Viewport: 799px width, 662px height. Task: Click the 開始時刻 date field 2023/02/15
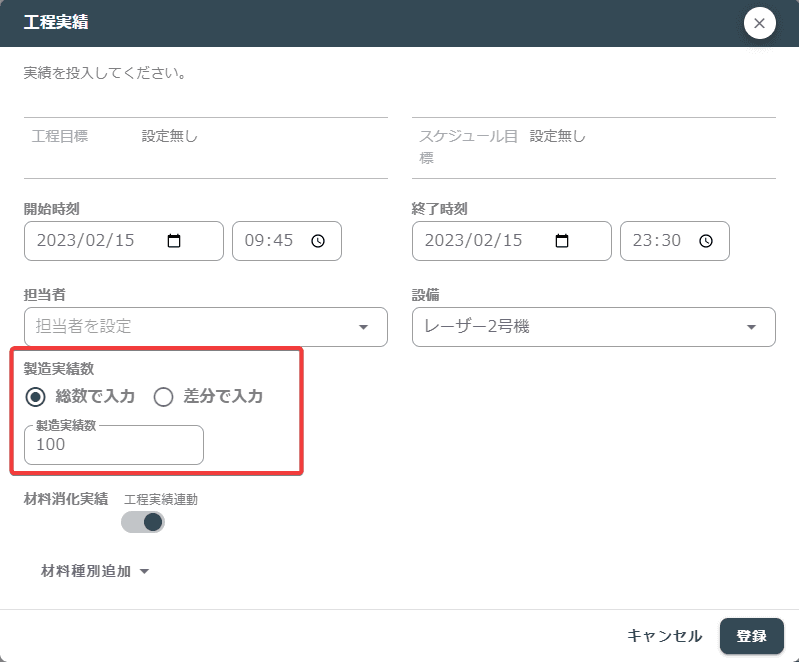(x=124, y=241)
